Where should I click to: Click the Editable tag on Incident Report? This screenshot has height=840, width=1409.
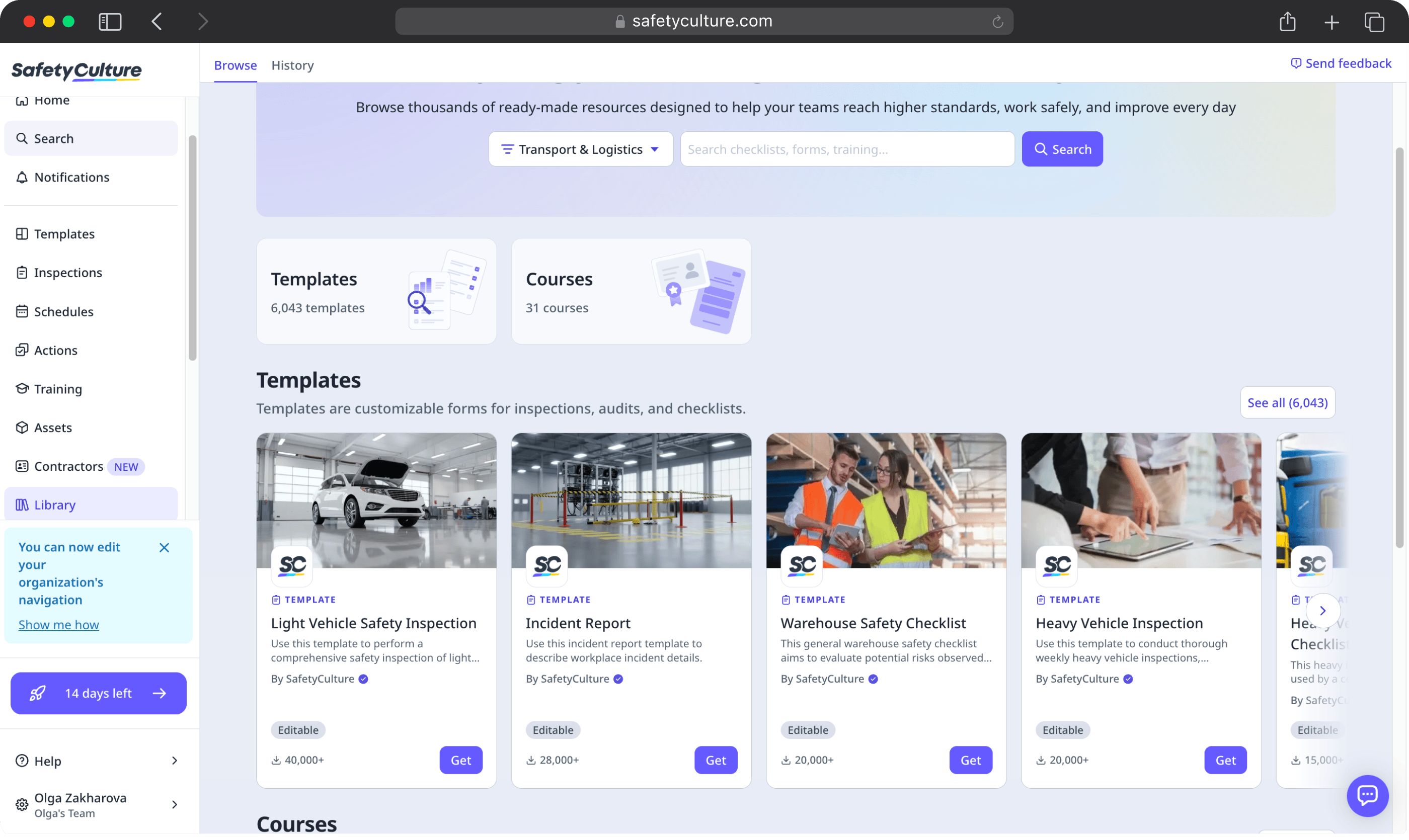point(553,730)
